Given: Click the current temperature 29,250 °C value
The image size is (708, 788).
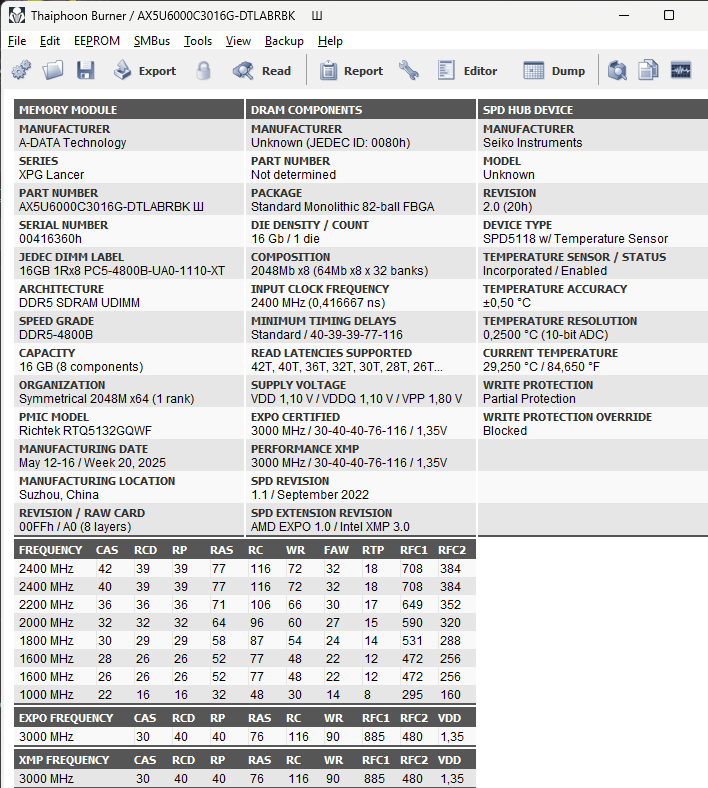Looking at the screenshot, I should tap(541, 367).
